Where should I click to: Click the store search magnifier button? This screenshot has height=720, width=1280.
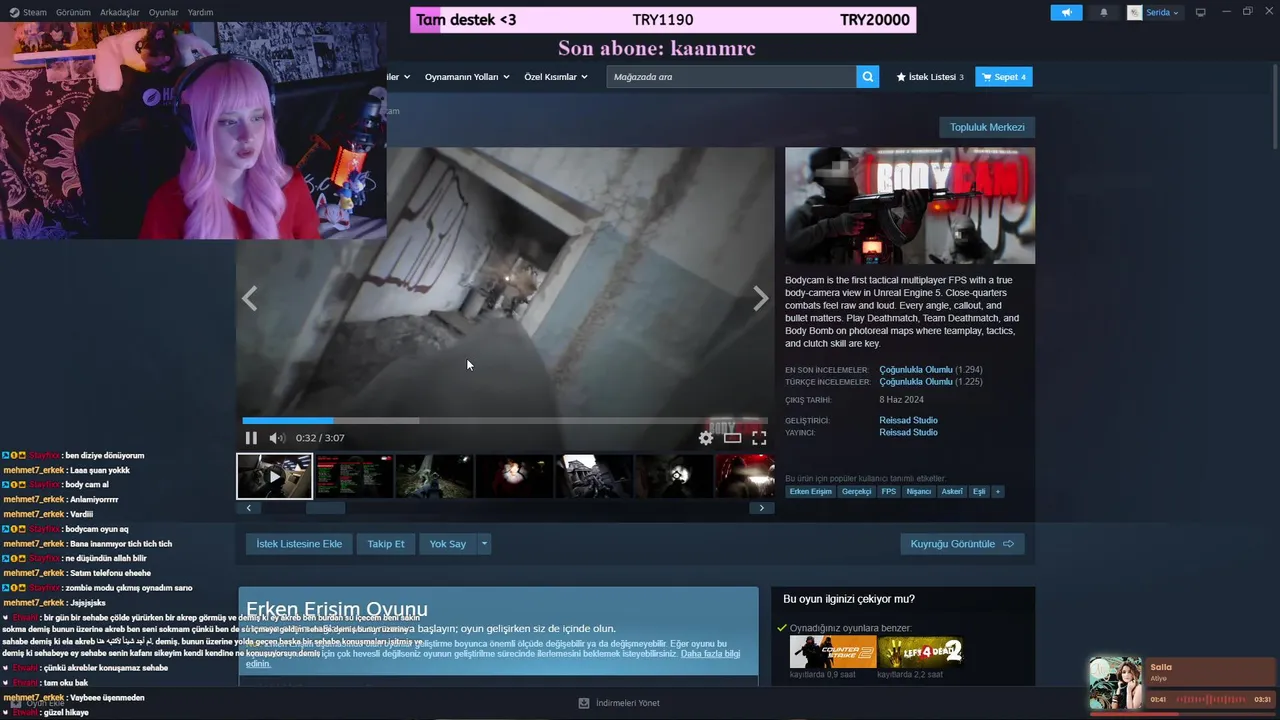pos(868,77)
